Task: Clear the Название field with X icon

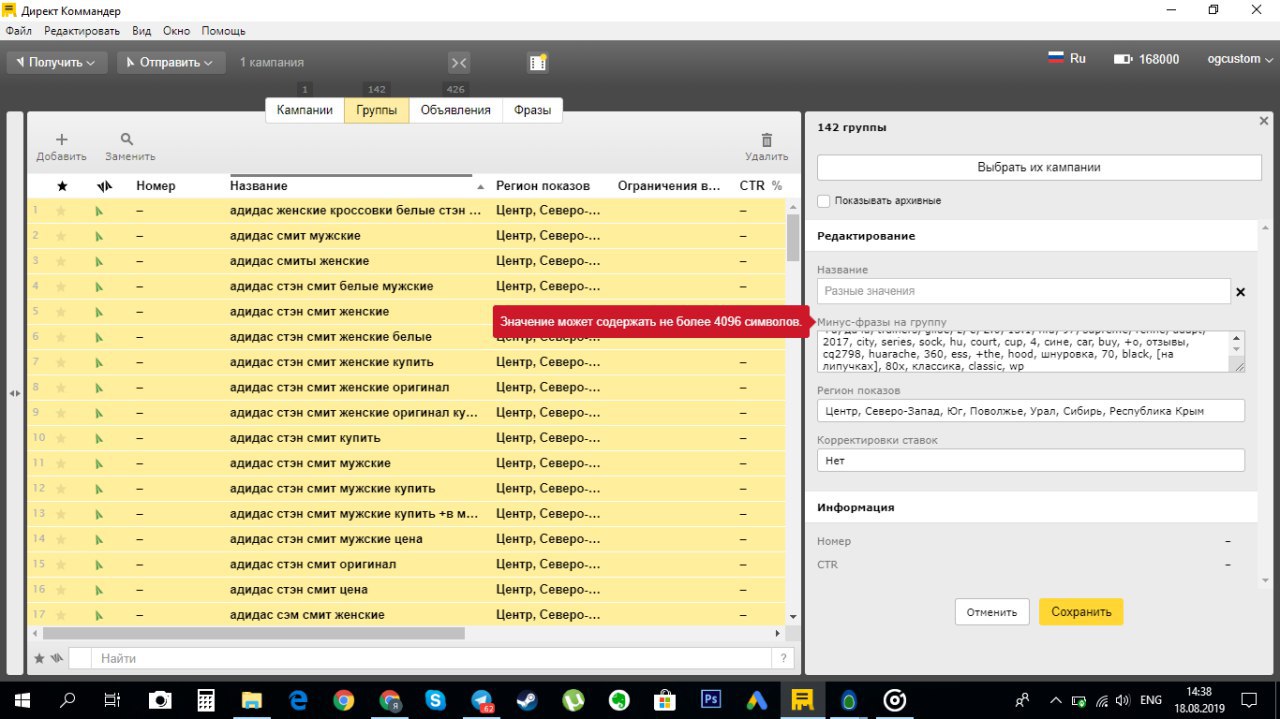Action: point(1241,292)
